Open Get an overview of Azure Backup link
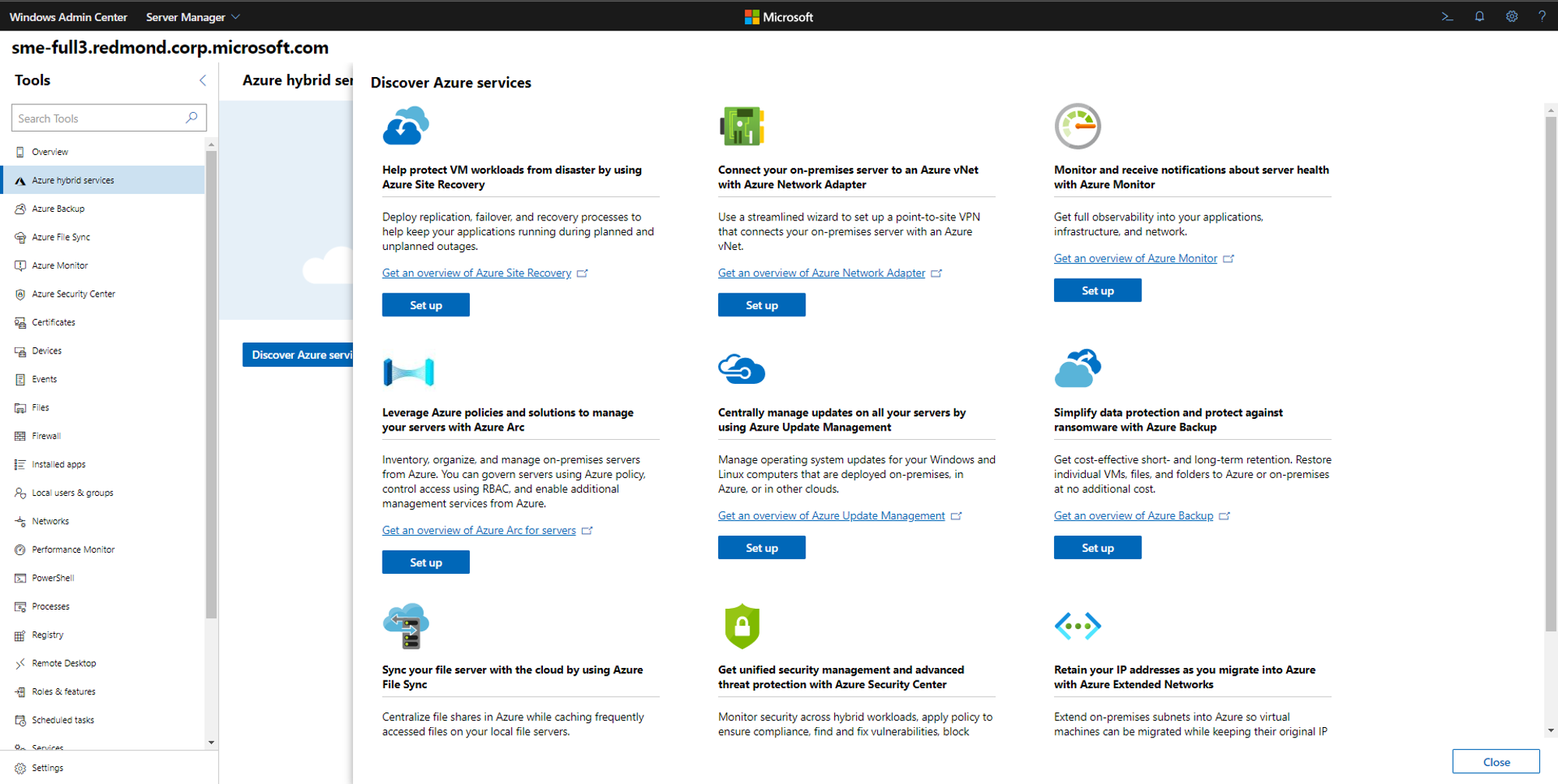Viewport: 1558px width, 784px height. 1133,515
